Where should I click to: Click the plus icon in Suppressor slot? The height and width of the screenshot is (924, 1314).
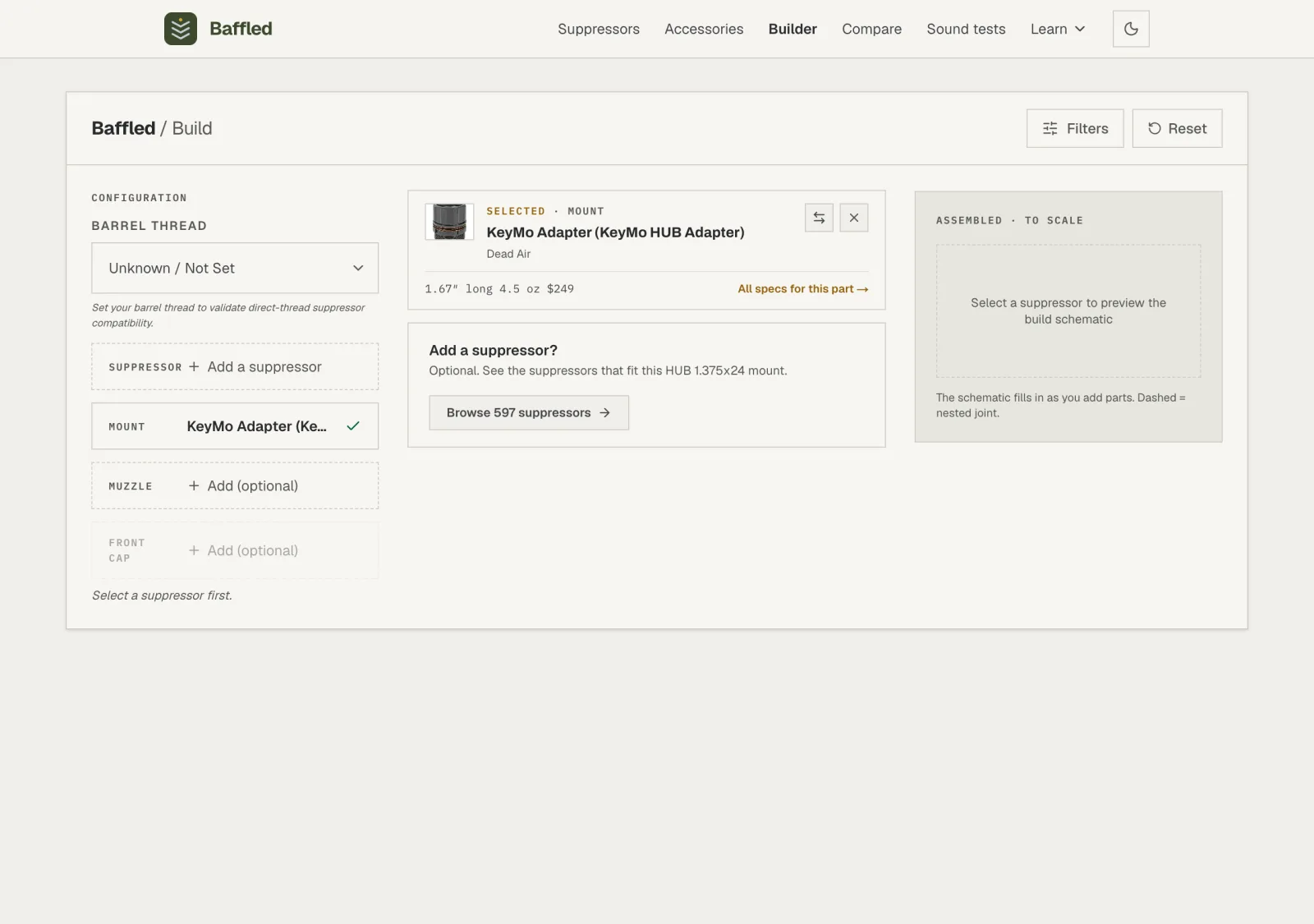[194, 366]
